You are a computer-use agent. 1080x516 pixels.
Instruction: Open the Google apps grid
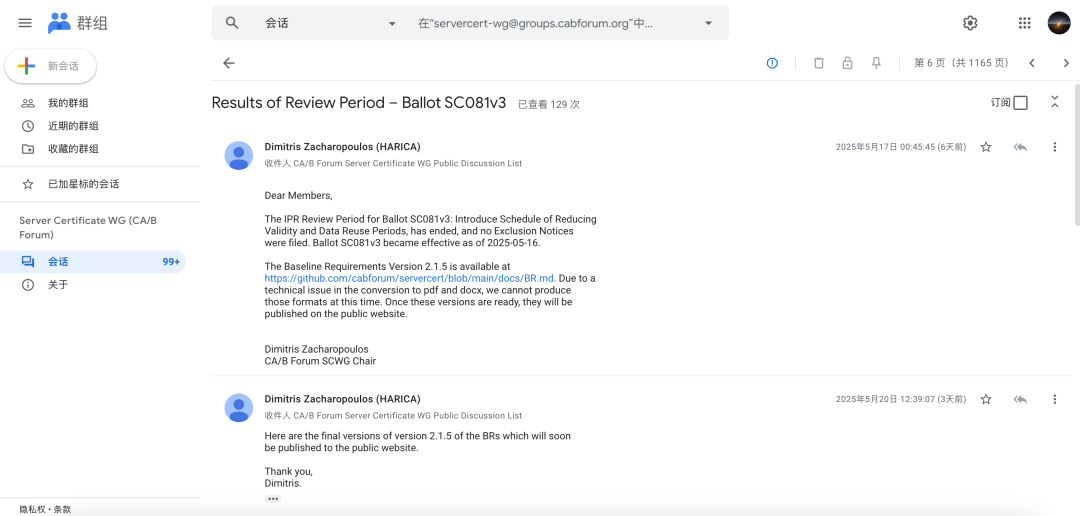(x=1024, y=23)
